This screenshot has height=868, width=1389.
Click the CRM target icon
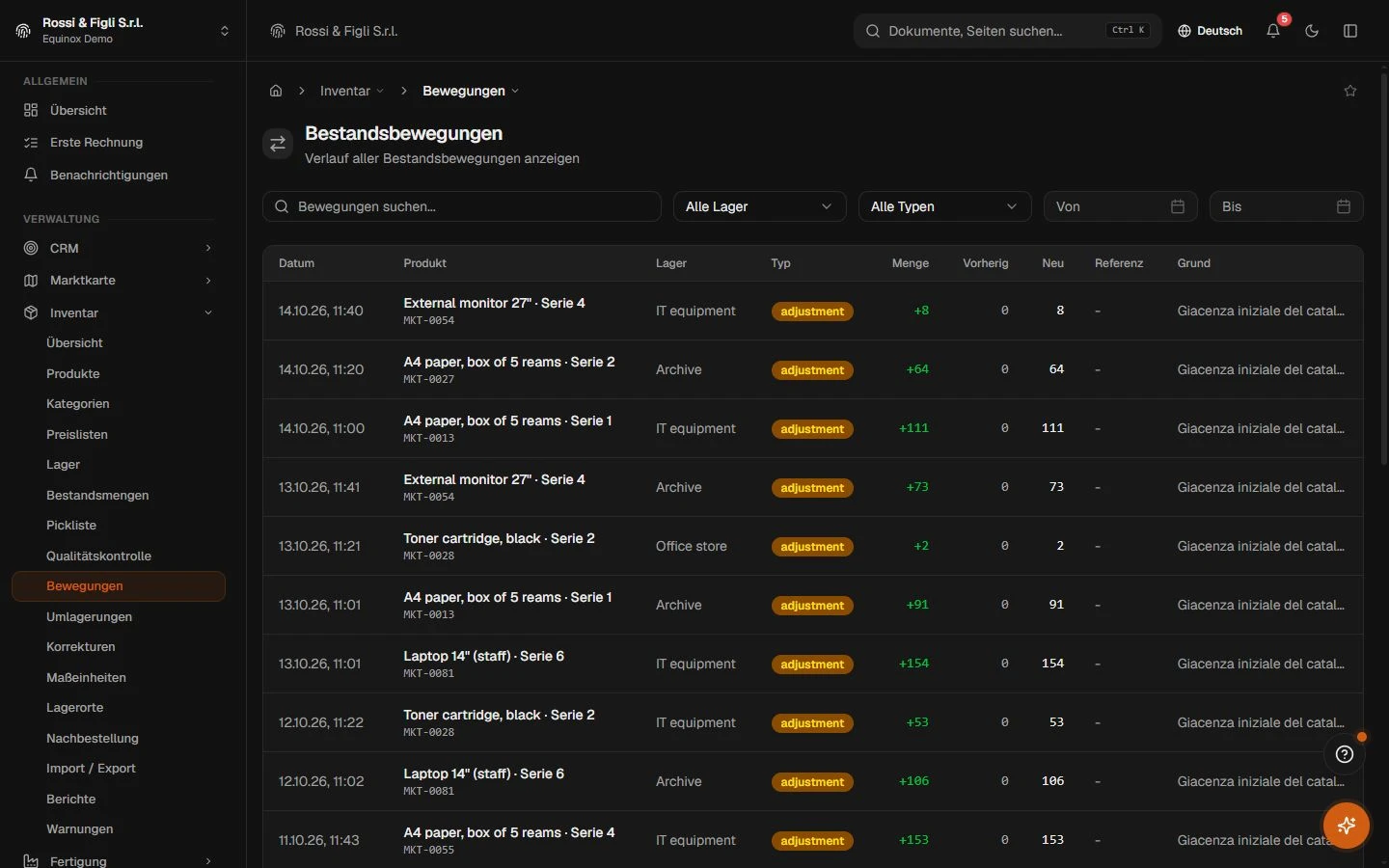(x=31, y=248)
